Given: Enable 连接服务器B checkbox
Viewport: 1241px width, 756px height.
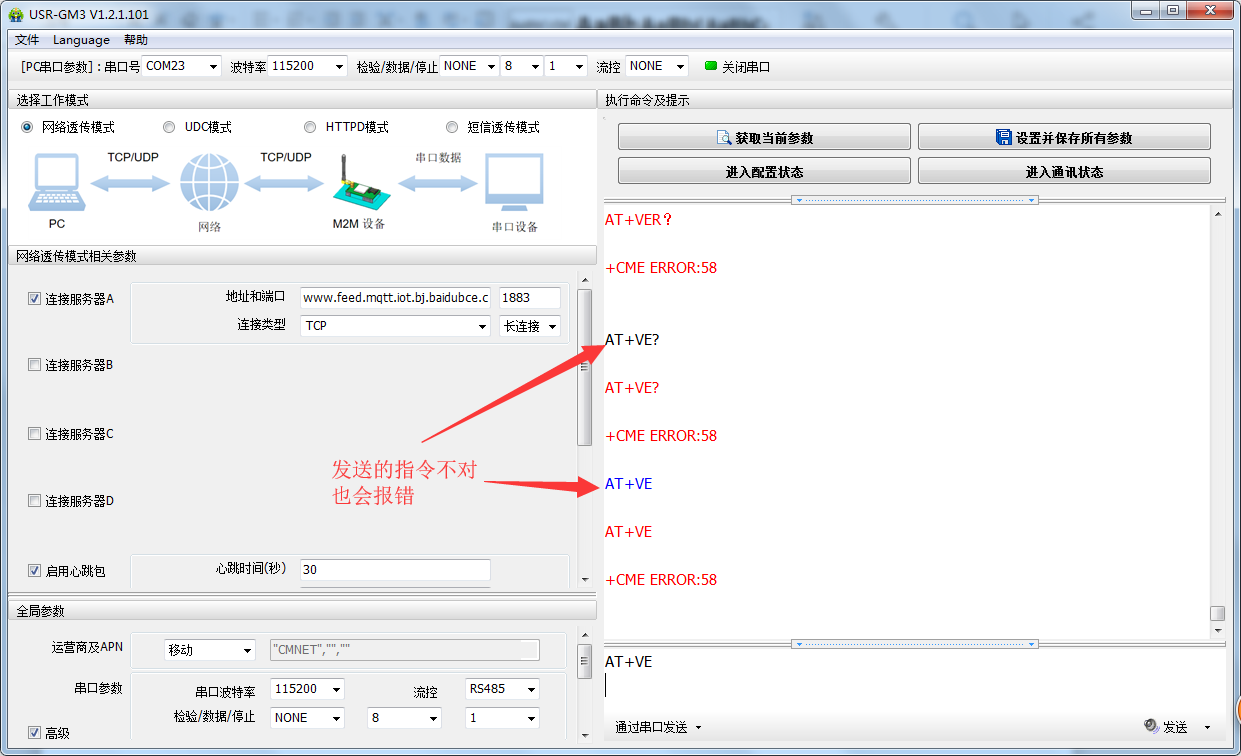Looking at the screenshot, I should tap(35, 365).
